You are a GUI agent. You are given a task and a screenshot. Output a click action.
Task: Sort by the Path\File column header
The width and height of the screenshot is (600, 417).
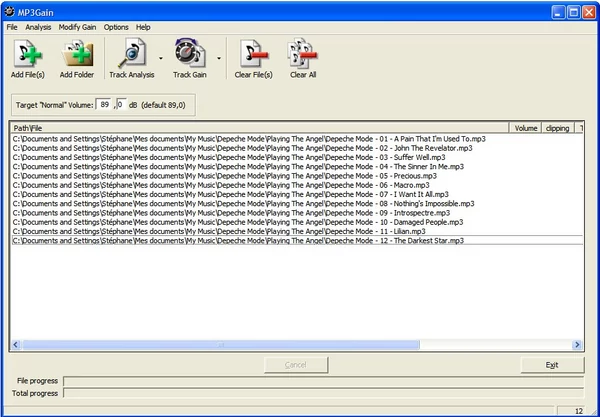259,128
